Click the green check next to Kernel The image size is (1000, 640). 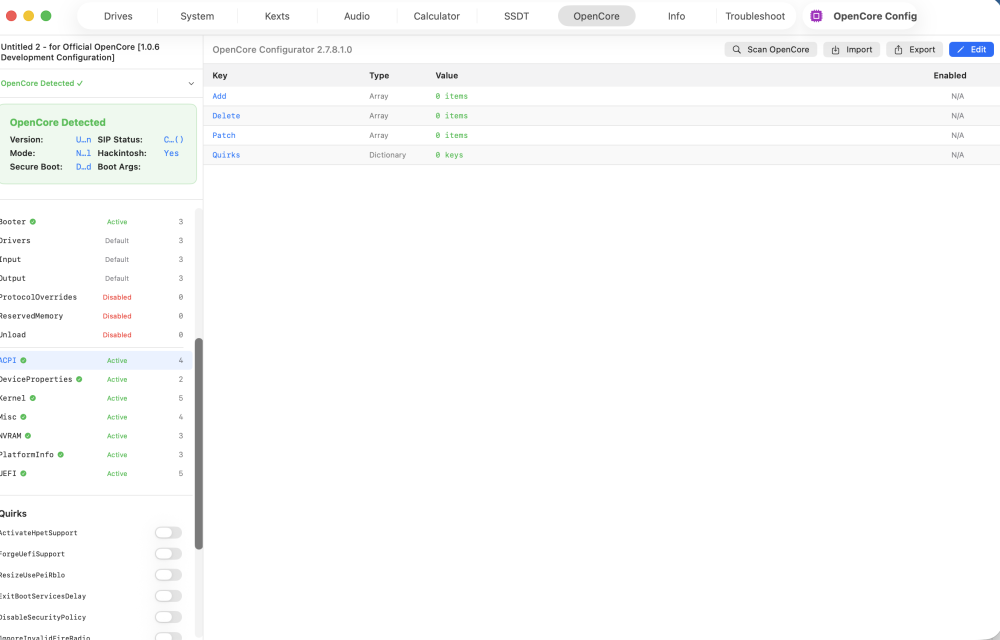point(33,398)
